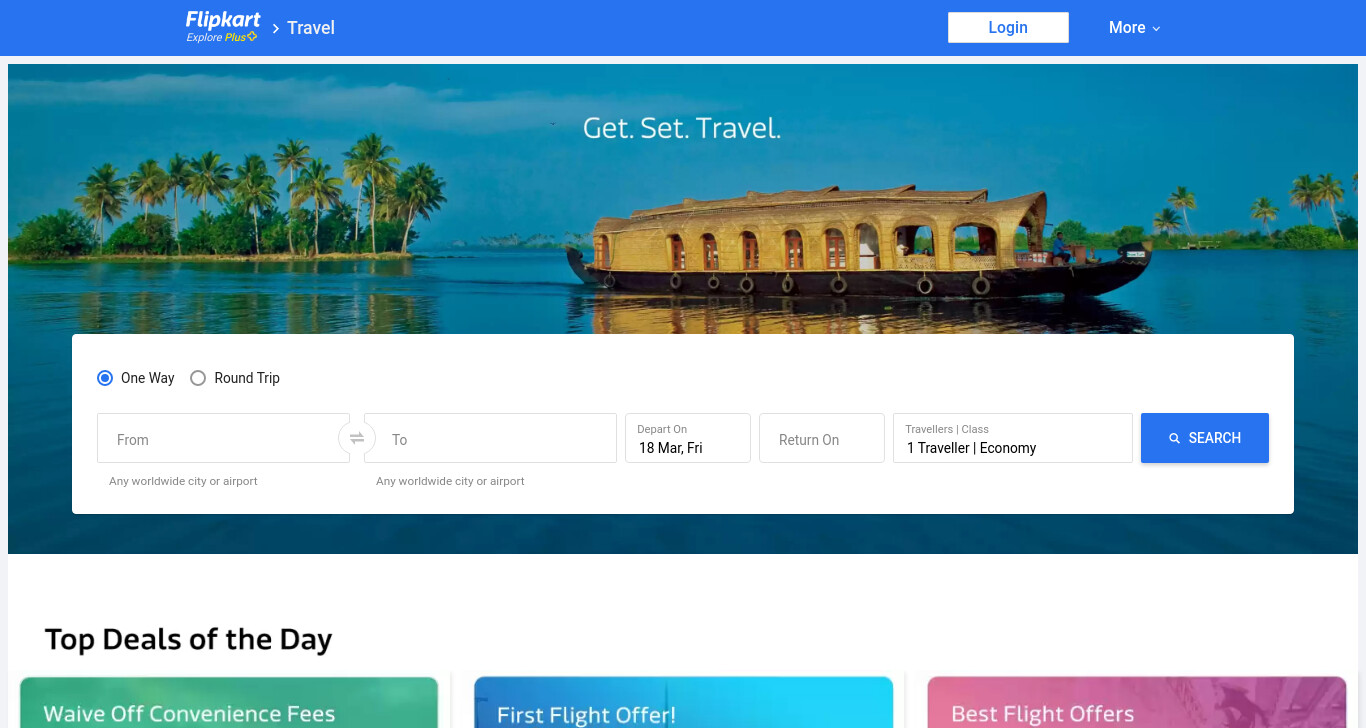Viewport: 1366px width, 728px height.
Task: Click the Explore Plus link under logo
Action: tap(215, 37)
